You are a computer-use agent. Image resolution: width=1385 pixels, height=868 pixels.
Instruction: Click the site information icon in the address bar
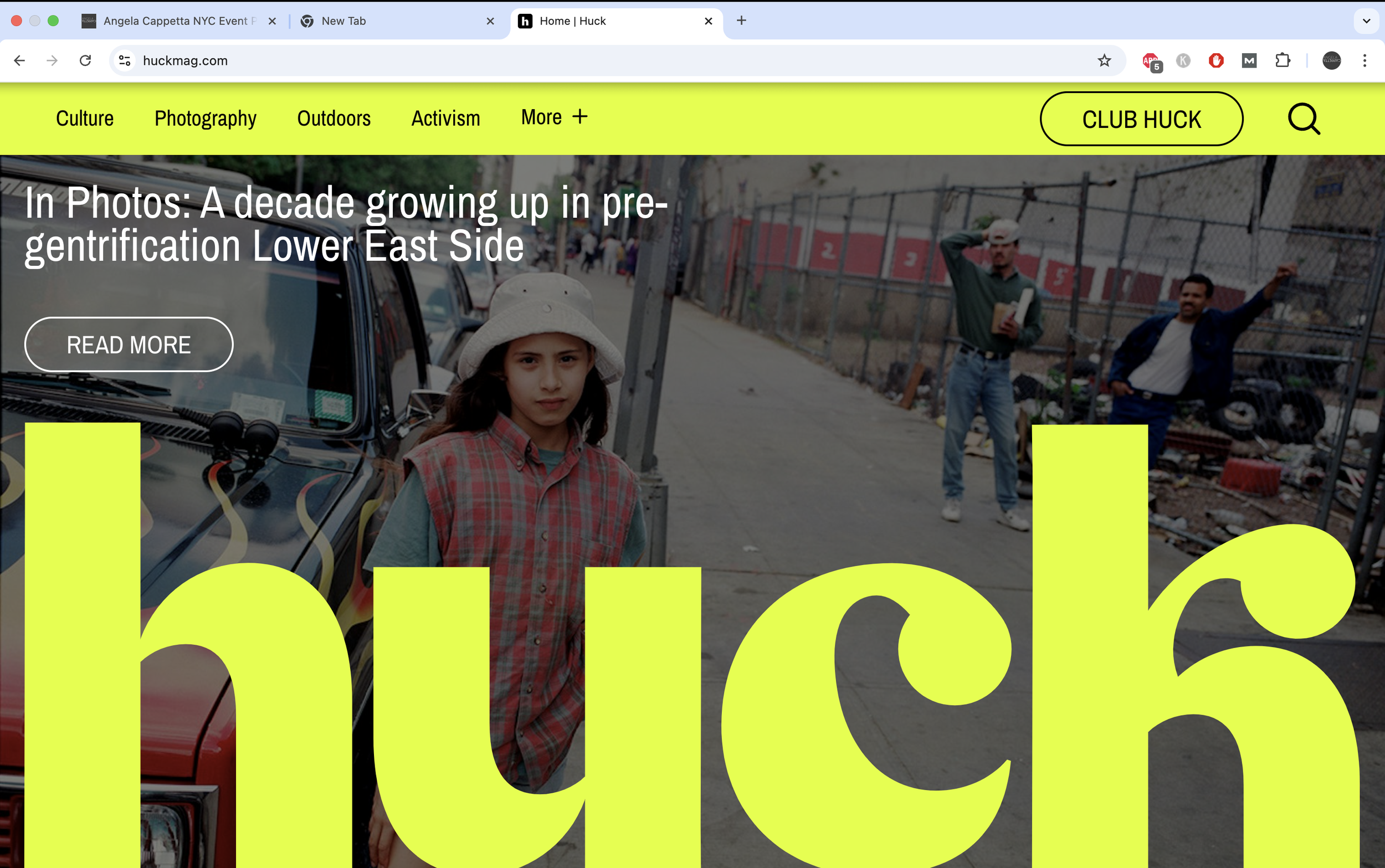tap(124, 60)
